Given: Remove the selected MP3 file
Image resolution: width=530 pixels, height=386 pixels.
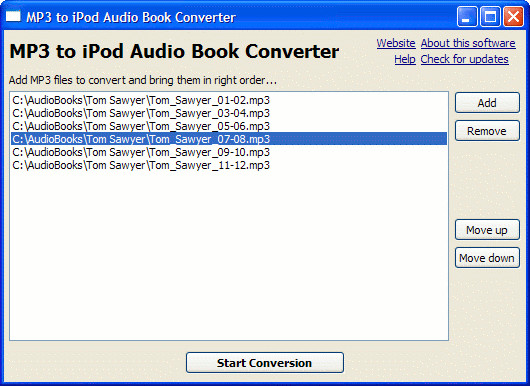Looking at the screenshot, I should 487,131.
